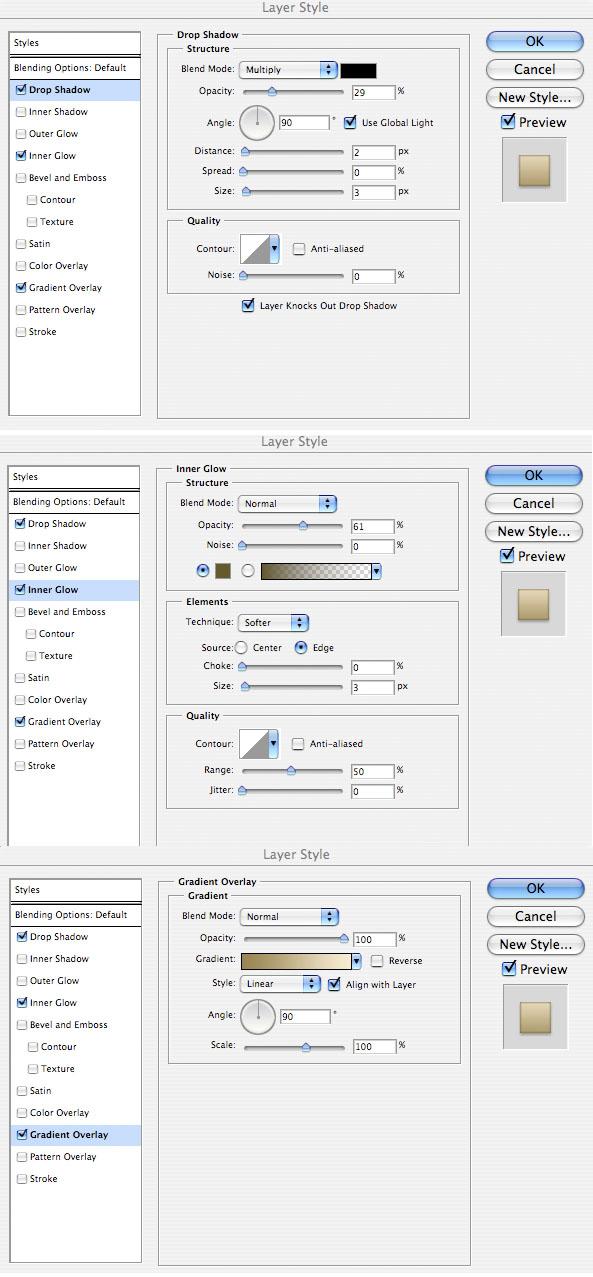Click the Drop Shadow angle dial
Image resolution: width=593 pixels, height=1277 pixels.
(x=257, y=123)
